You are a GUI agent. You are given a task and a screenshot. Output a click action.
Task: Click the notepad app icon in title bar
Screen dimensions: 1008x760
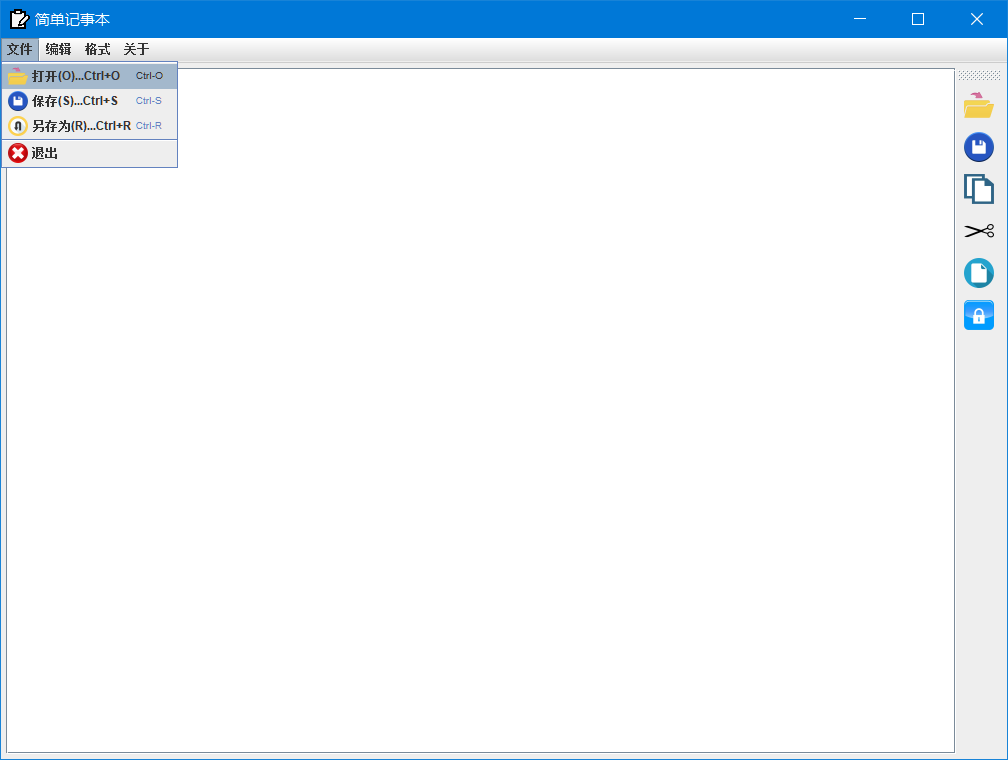click(x=17, y=18)
